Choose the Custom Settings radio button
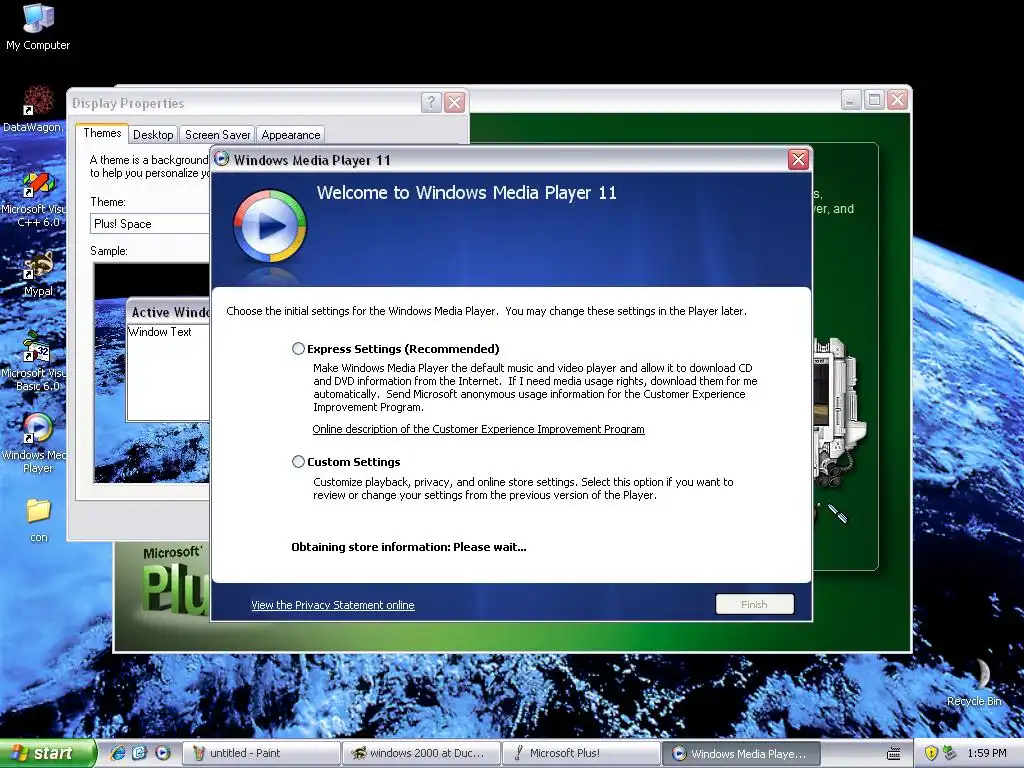The height and width of the screenshot is (768, 1024). (x=298, y=462)
